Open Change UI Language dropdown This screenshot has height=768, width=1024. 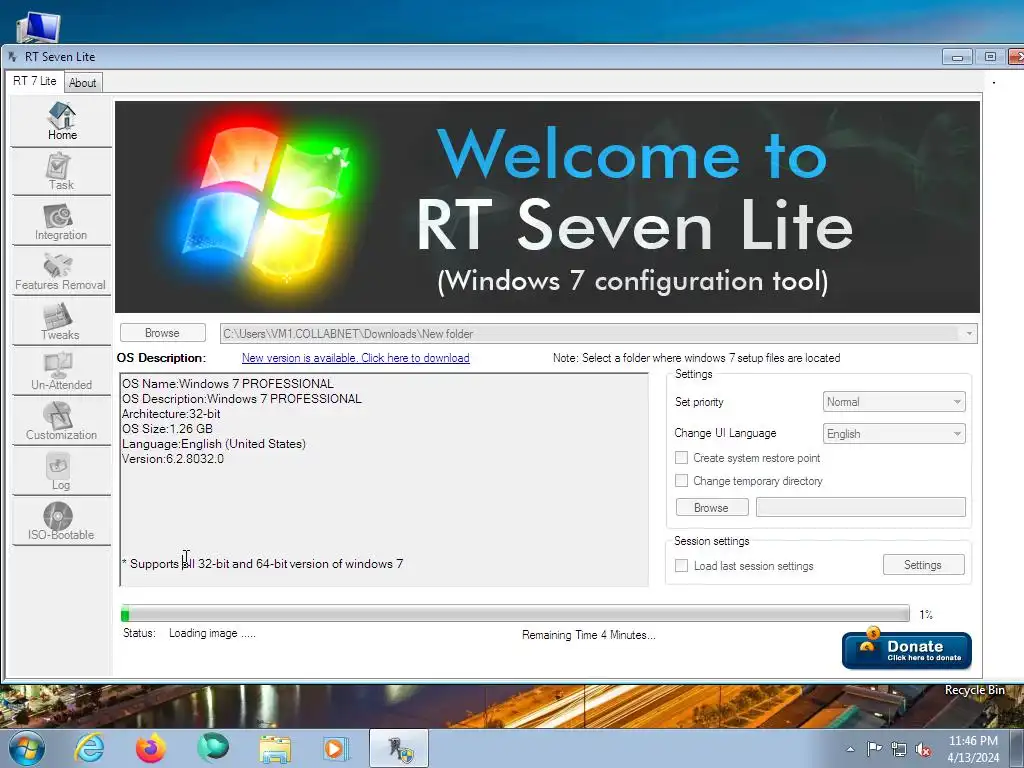(894, 434)
